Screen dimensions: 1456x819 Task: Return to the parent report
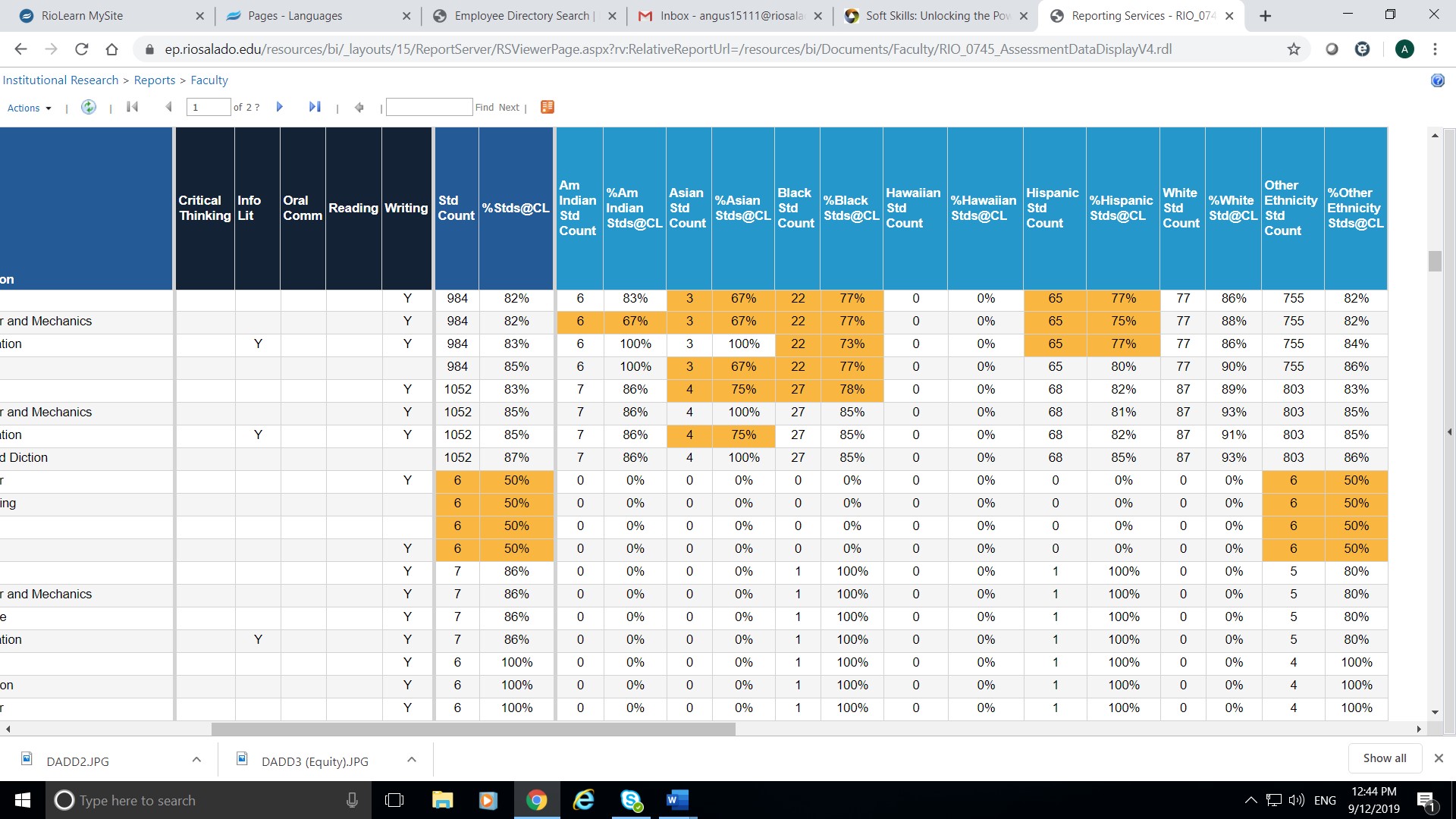click(359, 107)
